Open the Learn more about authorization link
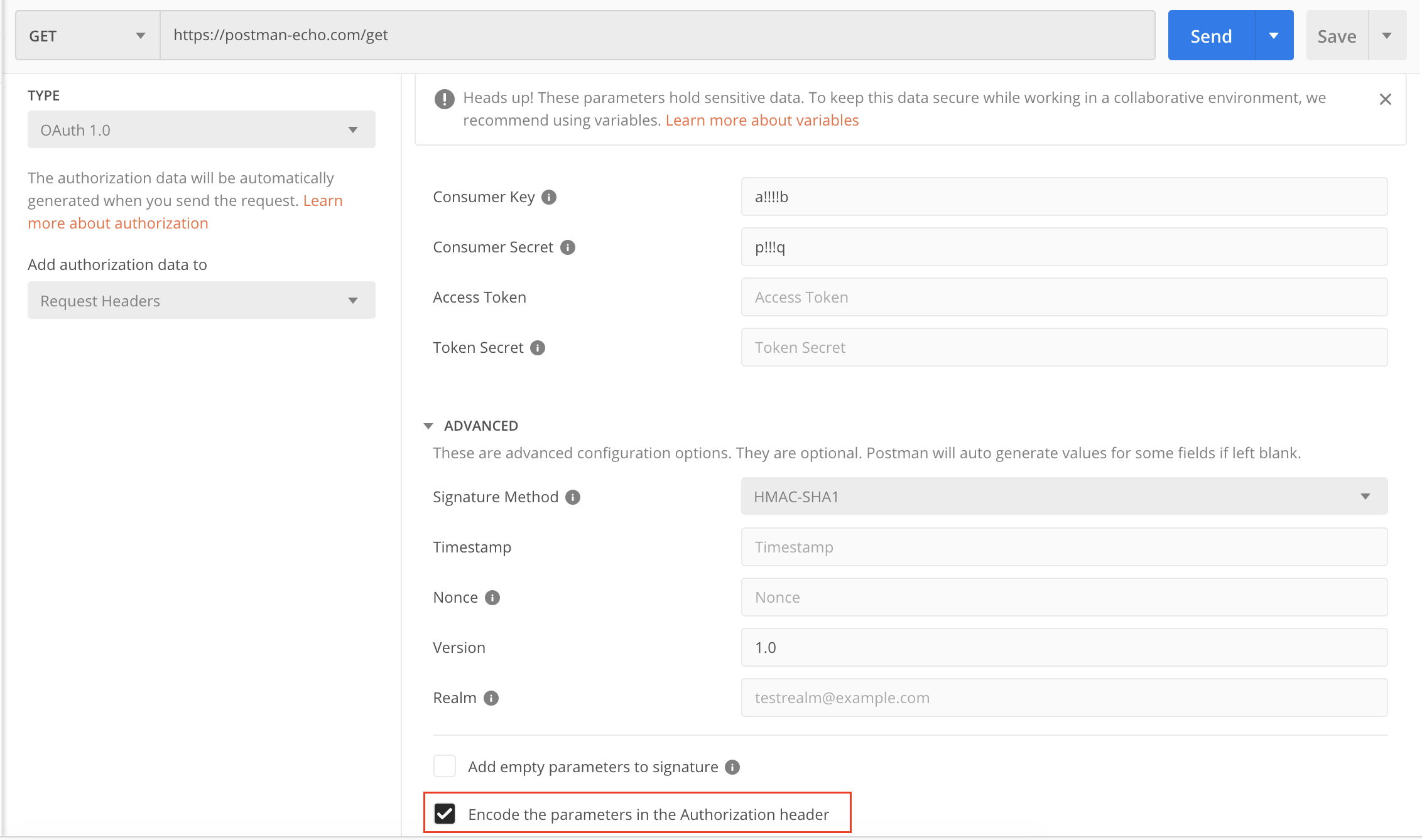The height and width of the screenshot is (840, 1422). pyautogui.click(x=117, y=222)
